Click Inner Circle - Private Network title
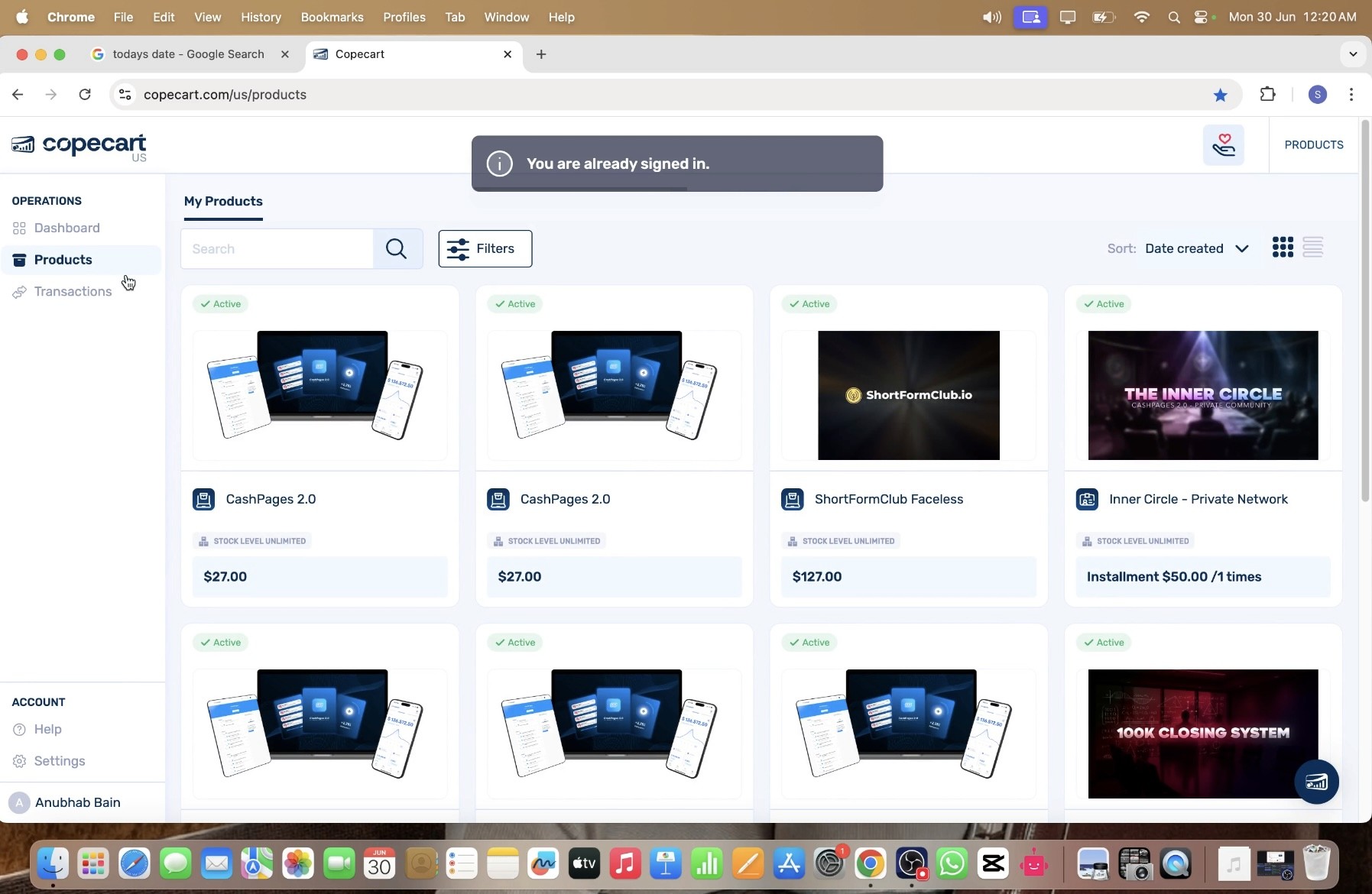The image size is (1372, 894). 1198,500
